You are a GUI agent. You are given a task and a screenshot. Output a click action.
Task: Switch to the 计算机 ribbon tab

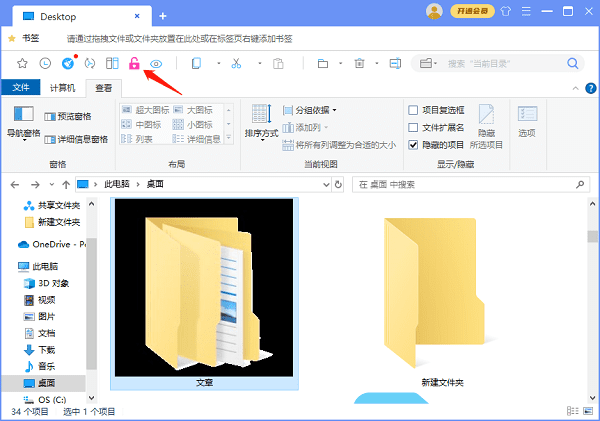point(61,88)
